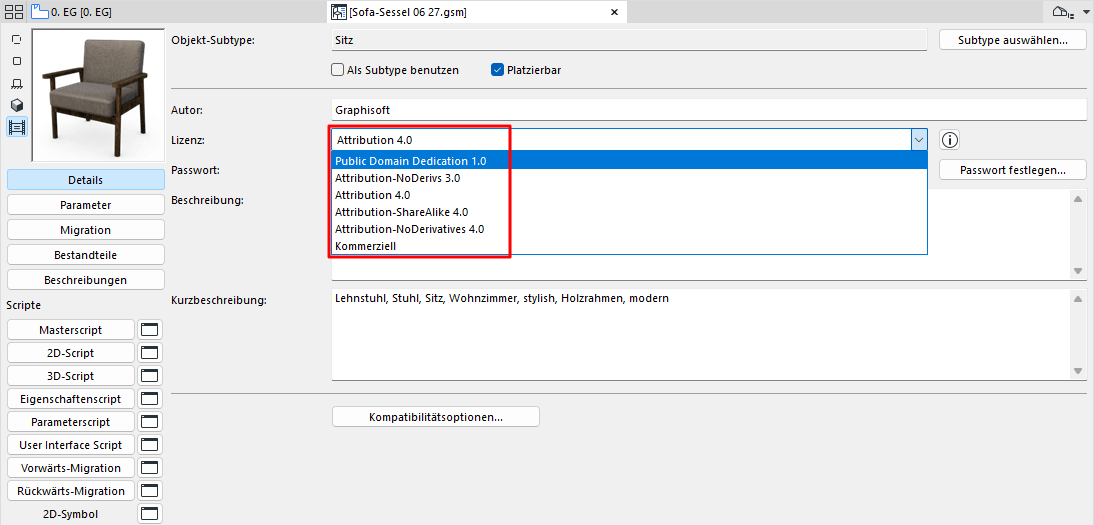Select the 3D view preview icon

tap(17, 105)
